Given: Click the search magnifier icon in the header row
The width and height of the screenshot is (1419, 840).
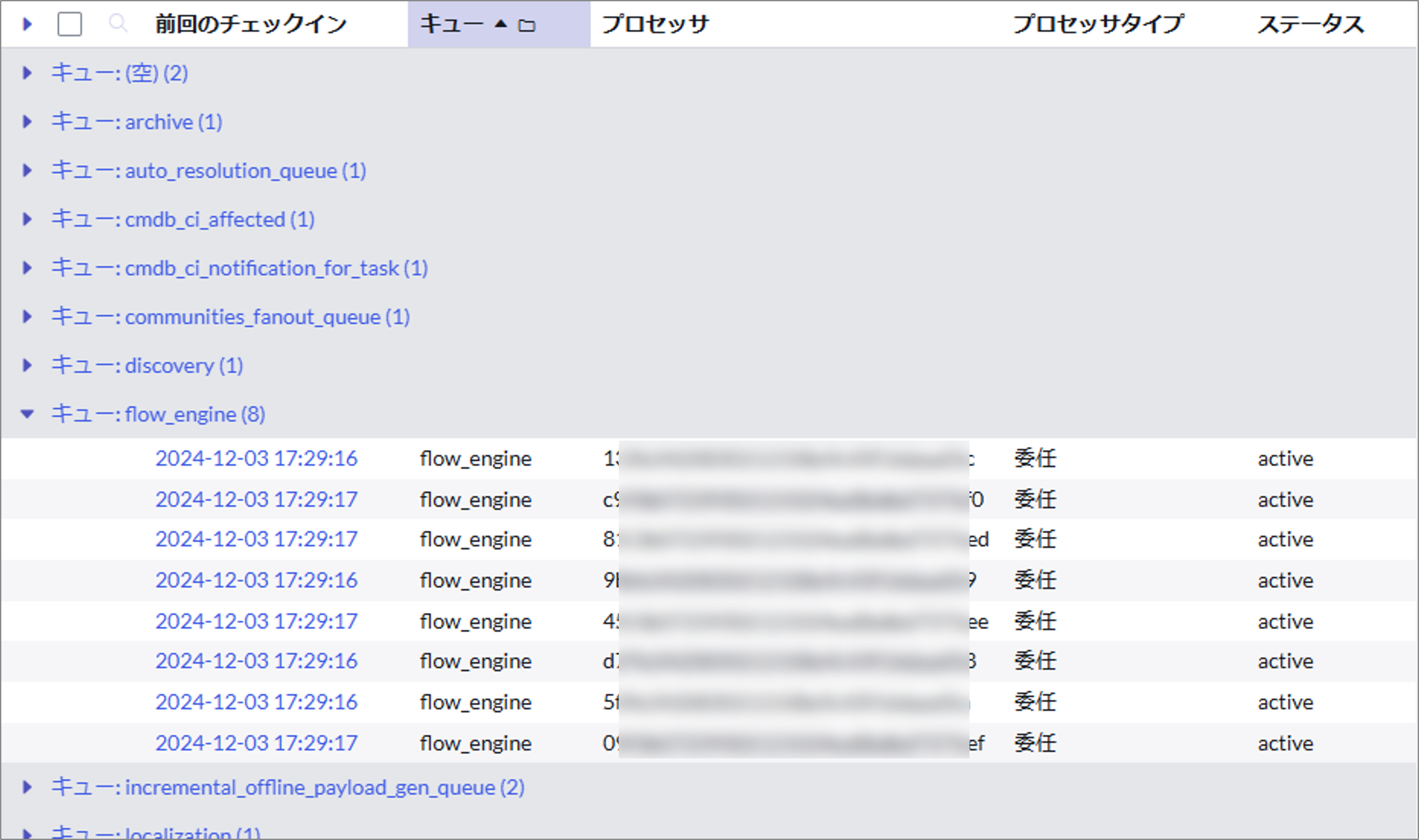Looking at the screenshot, I should click(x=118, y=24).
